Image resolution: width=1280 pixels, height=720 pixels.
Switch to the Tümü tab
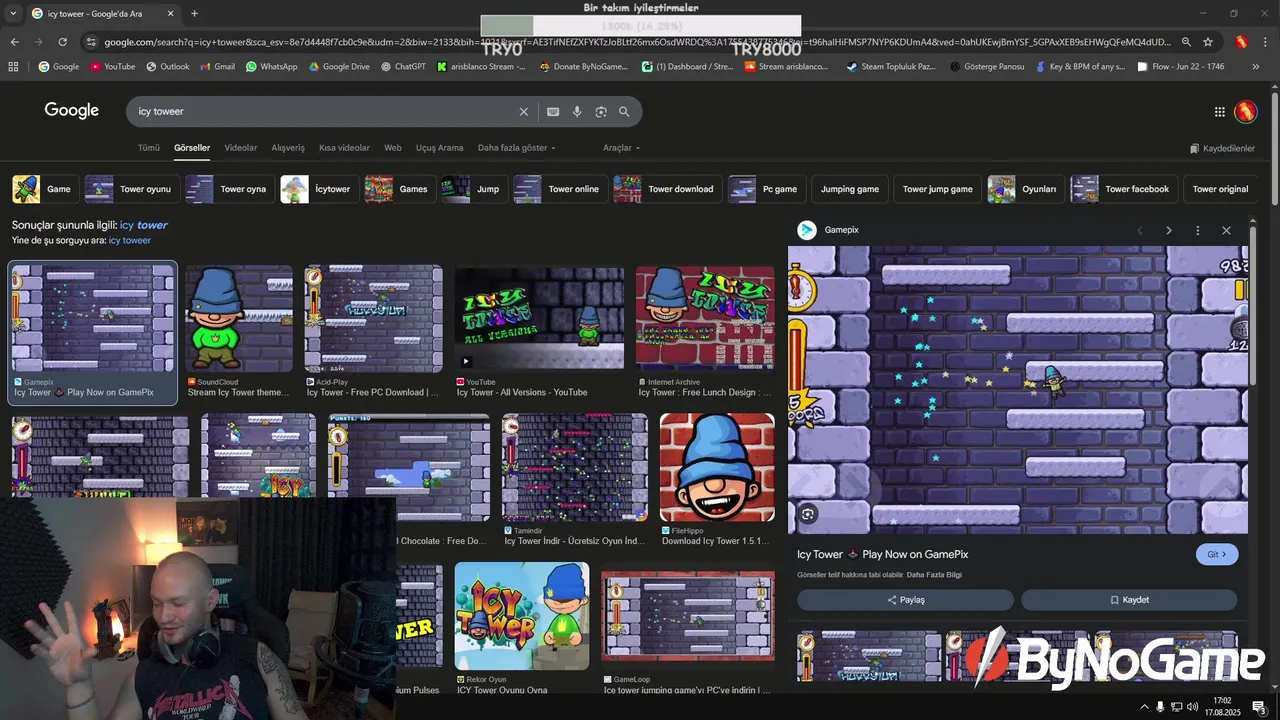pos(148,148)
